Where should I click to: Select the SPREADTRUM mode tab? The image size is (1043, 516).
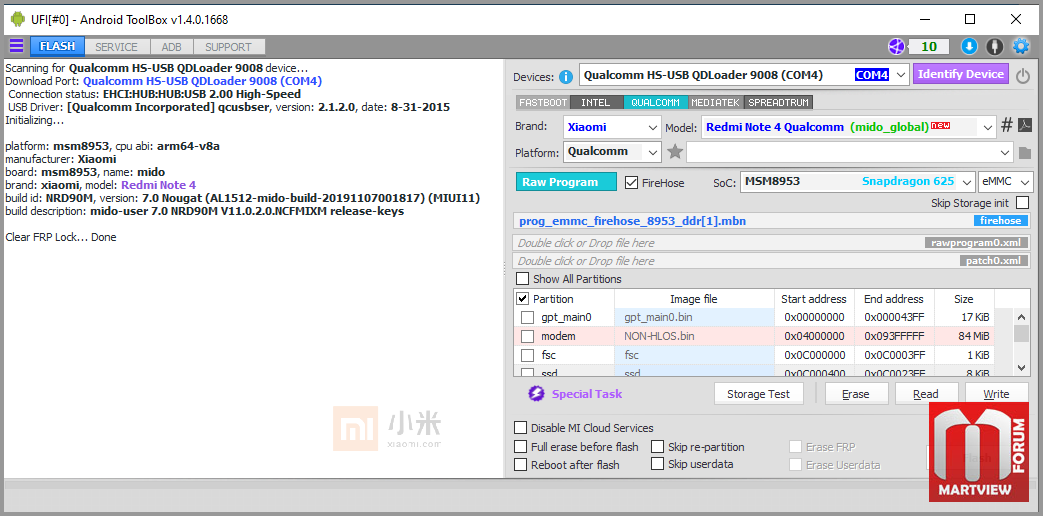(778, 102)
